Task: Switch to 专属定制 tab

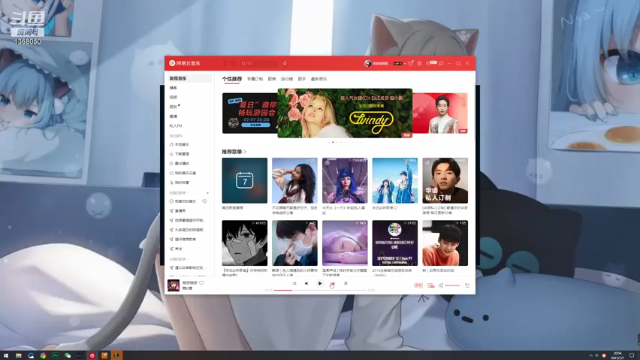Action: coord(255,79)
